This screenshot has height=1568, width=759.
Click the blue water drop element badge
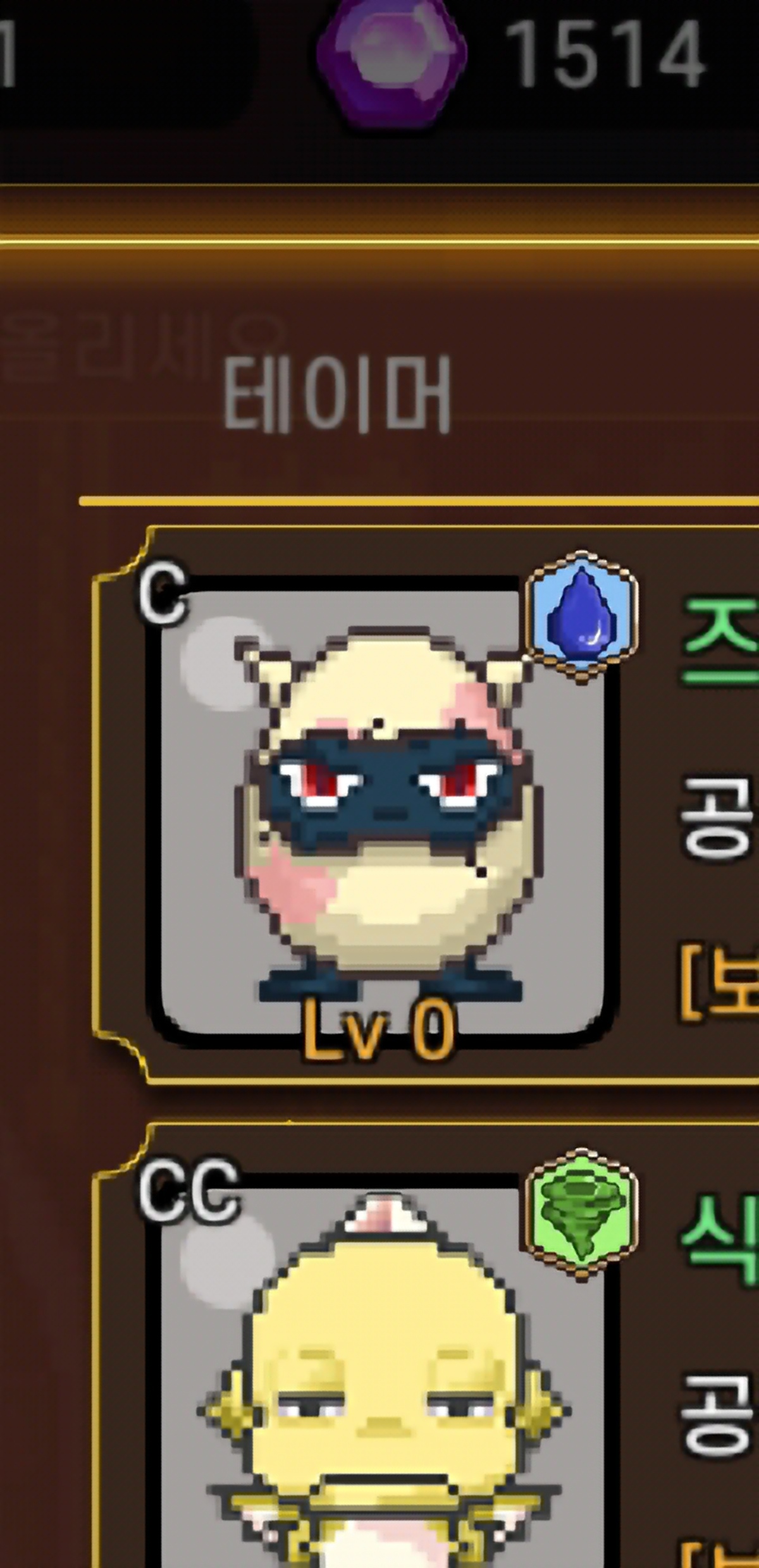(581, 616)
